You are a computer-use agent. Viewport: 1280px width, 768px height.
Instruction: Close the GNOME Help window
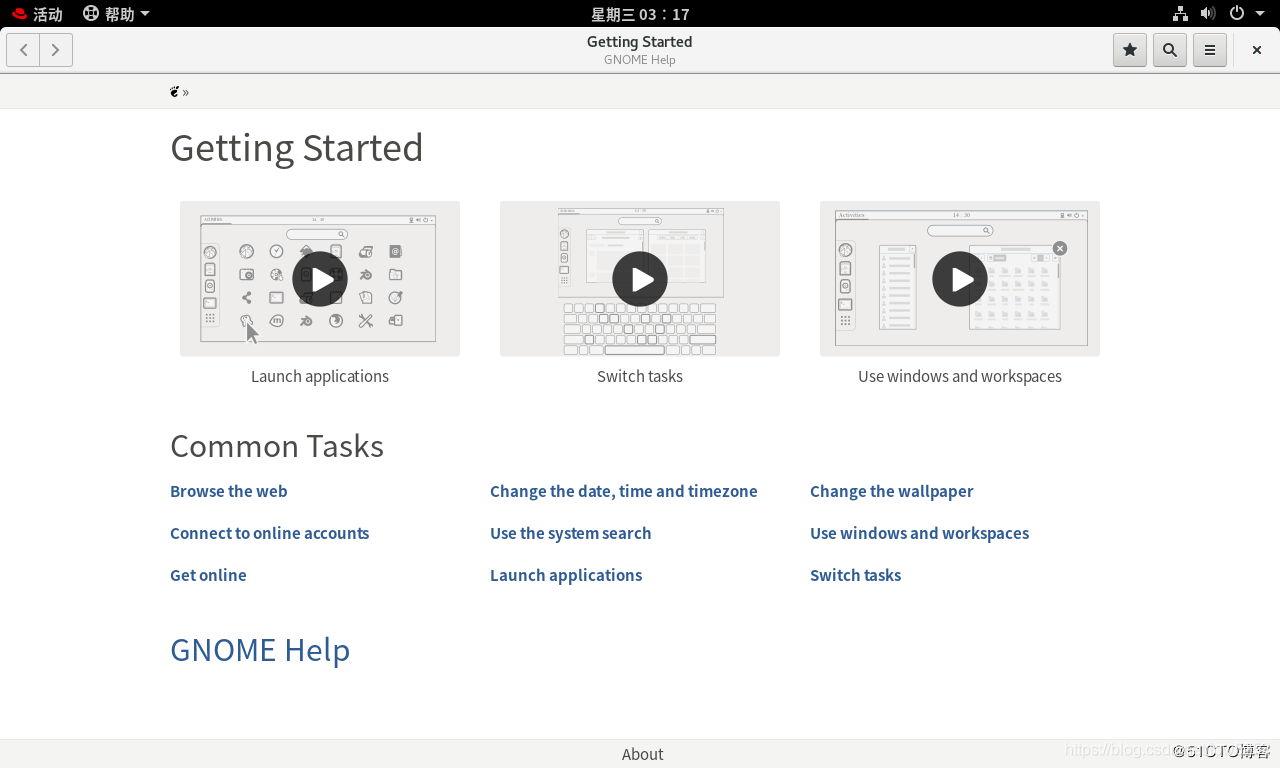point(1257,50)
